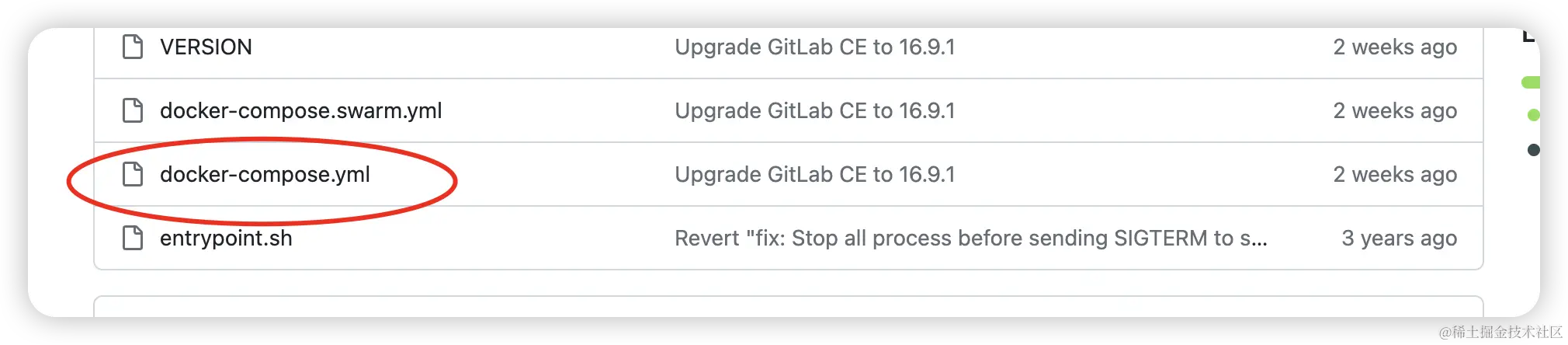1568x345 pixels.
Task: Click the docker-compose.swarm.yml file icon
Action: (133, 110)
